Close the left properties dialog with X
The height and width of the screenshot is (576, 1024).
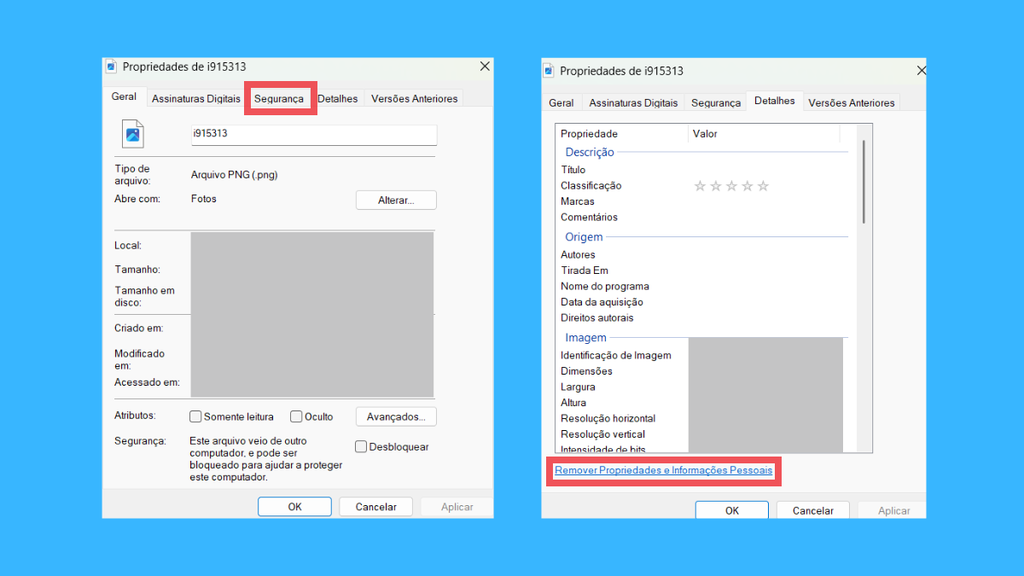(485, 66)
